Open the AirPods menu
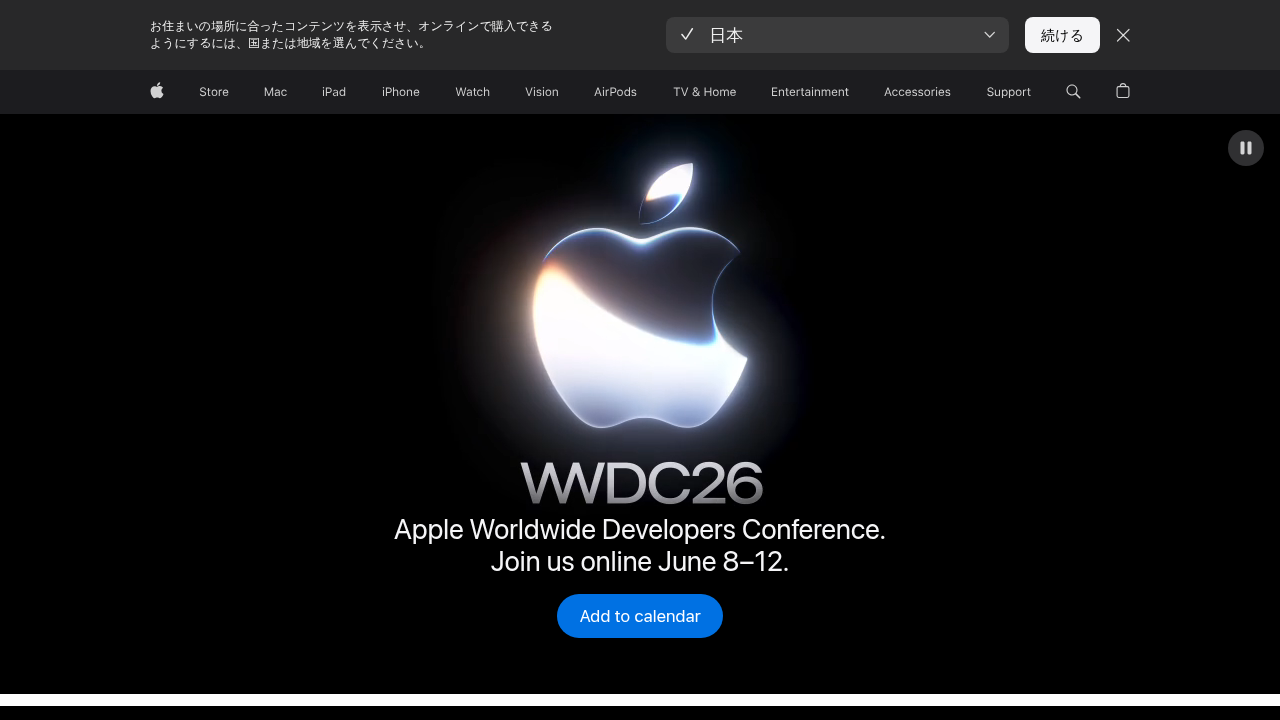Viewport: 1280px width, 720px height. 615,92
